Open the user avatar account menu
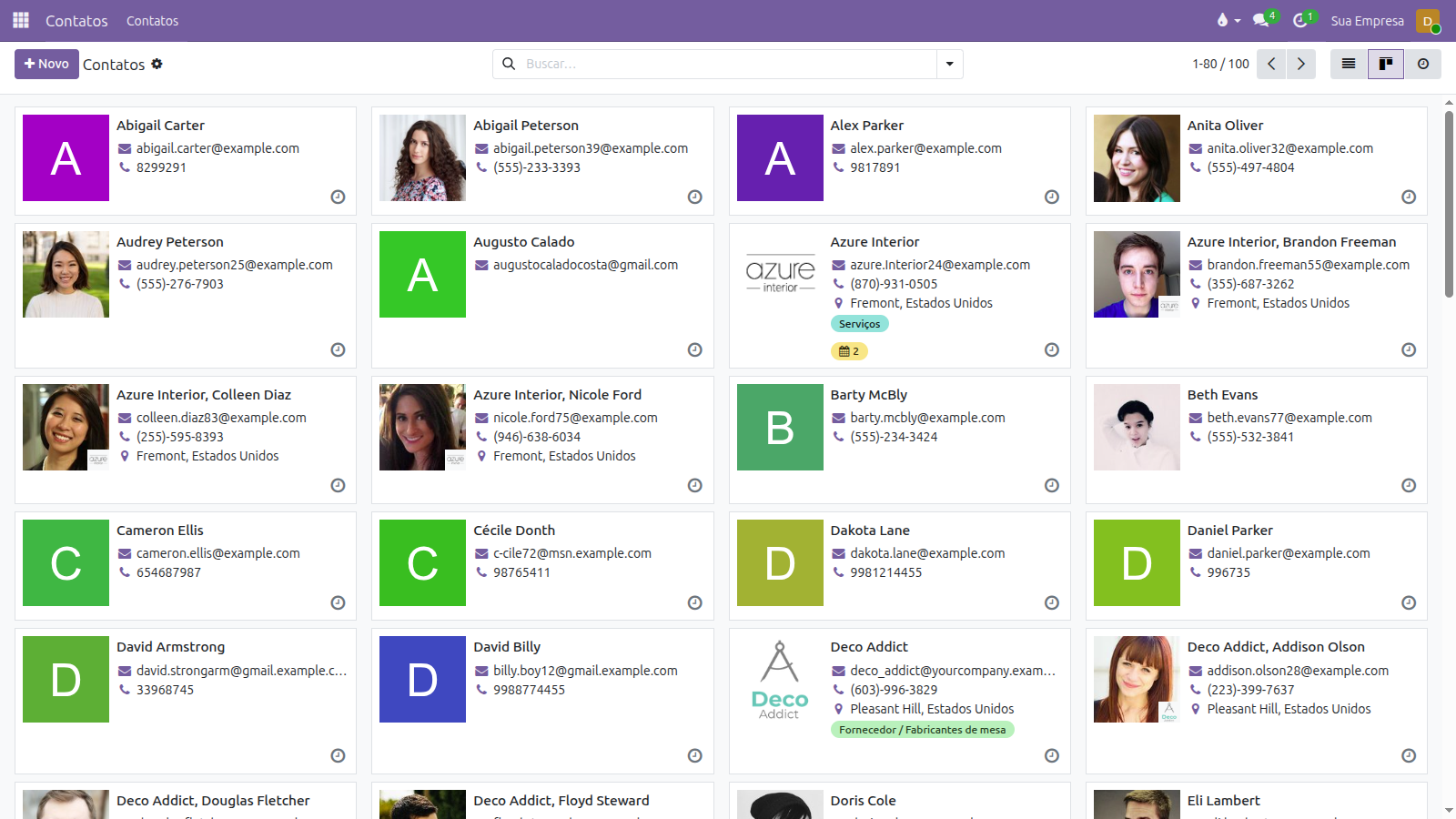 1428,20
